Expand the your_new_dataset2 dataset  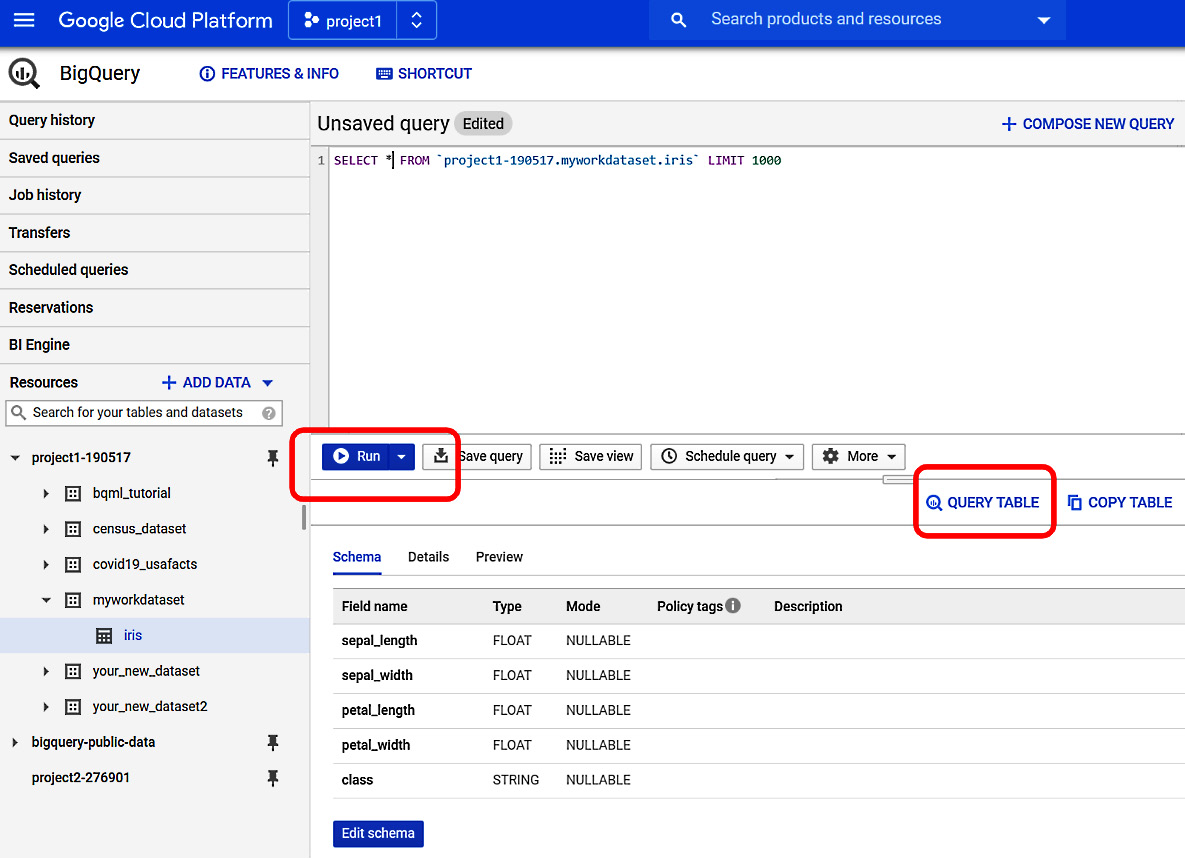coord(46,707)
